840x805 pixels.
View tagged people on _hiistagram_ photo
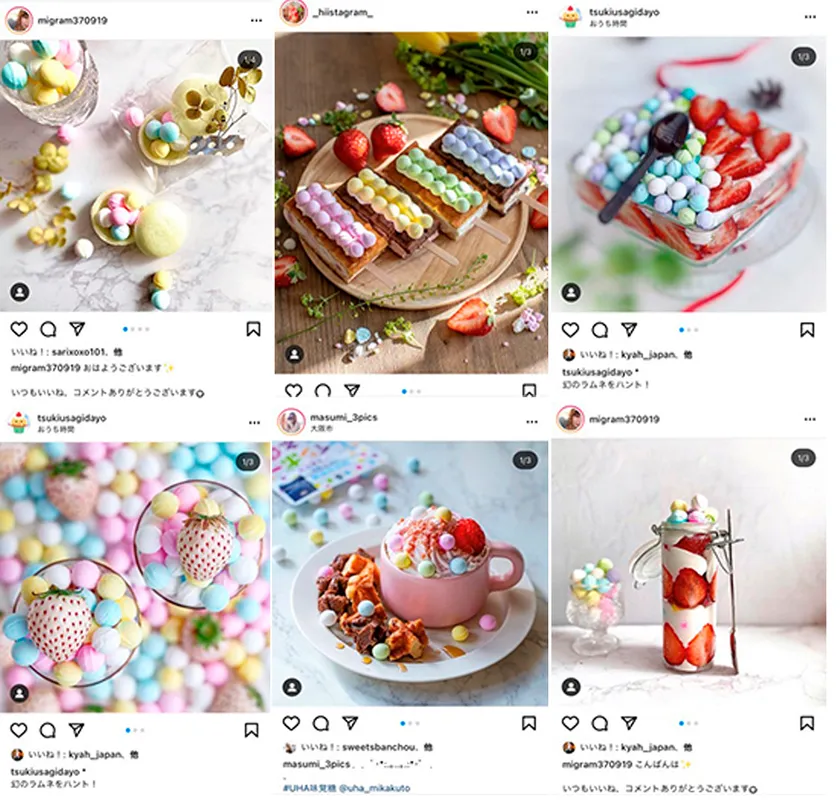[x=294, y=355]
